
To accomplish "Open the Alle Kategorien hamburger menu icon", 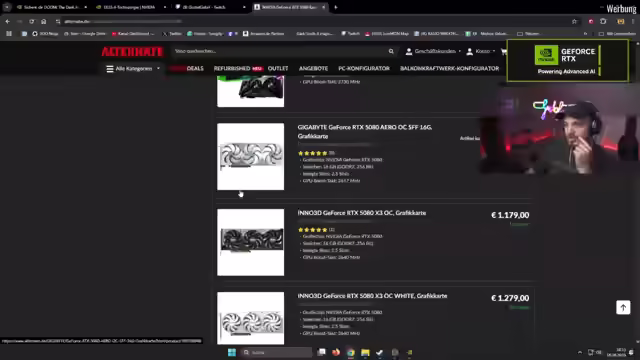I will tap(110, 69).
